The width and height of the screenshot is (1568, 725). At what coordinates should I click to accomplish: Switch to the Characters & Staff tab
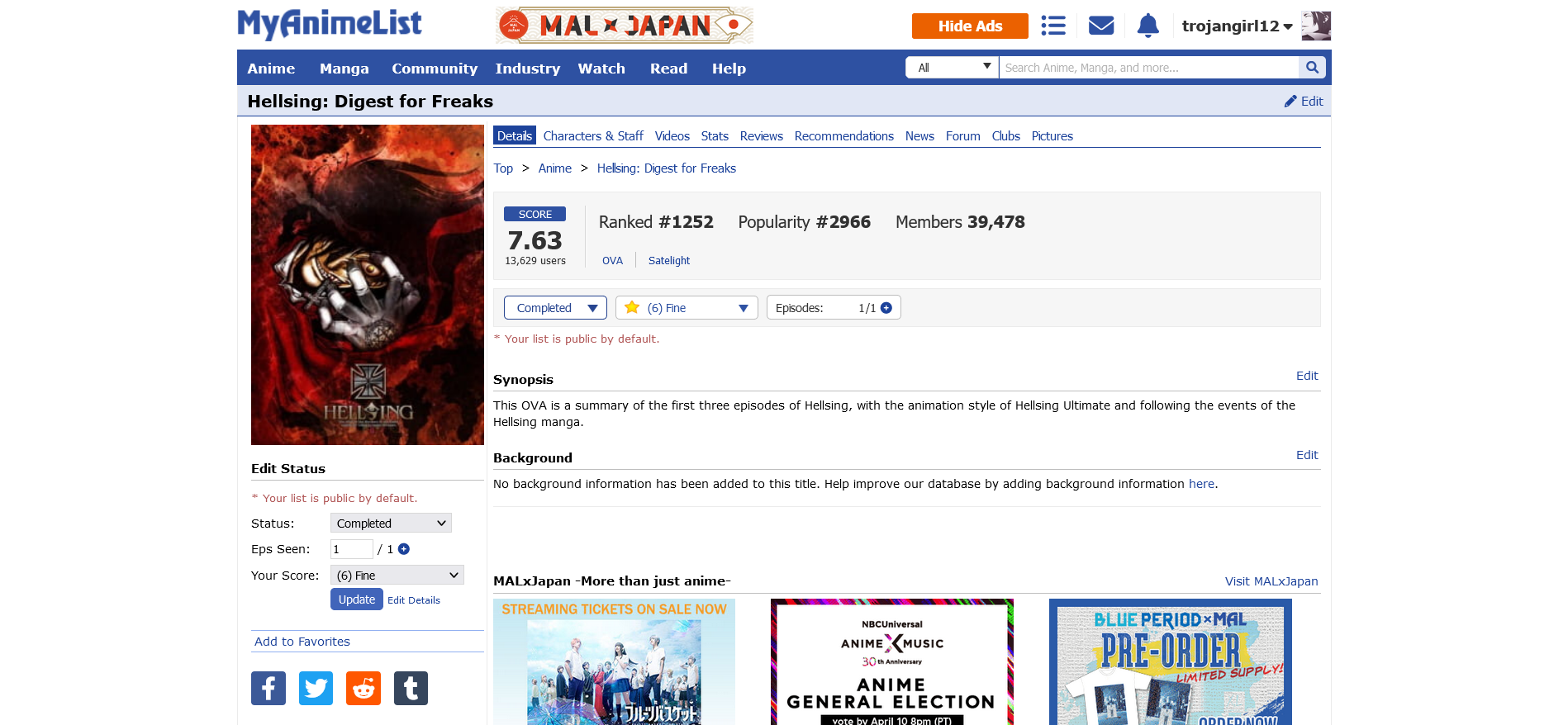tap(592, 136)
